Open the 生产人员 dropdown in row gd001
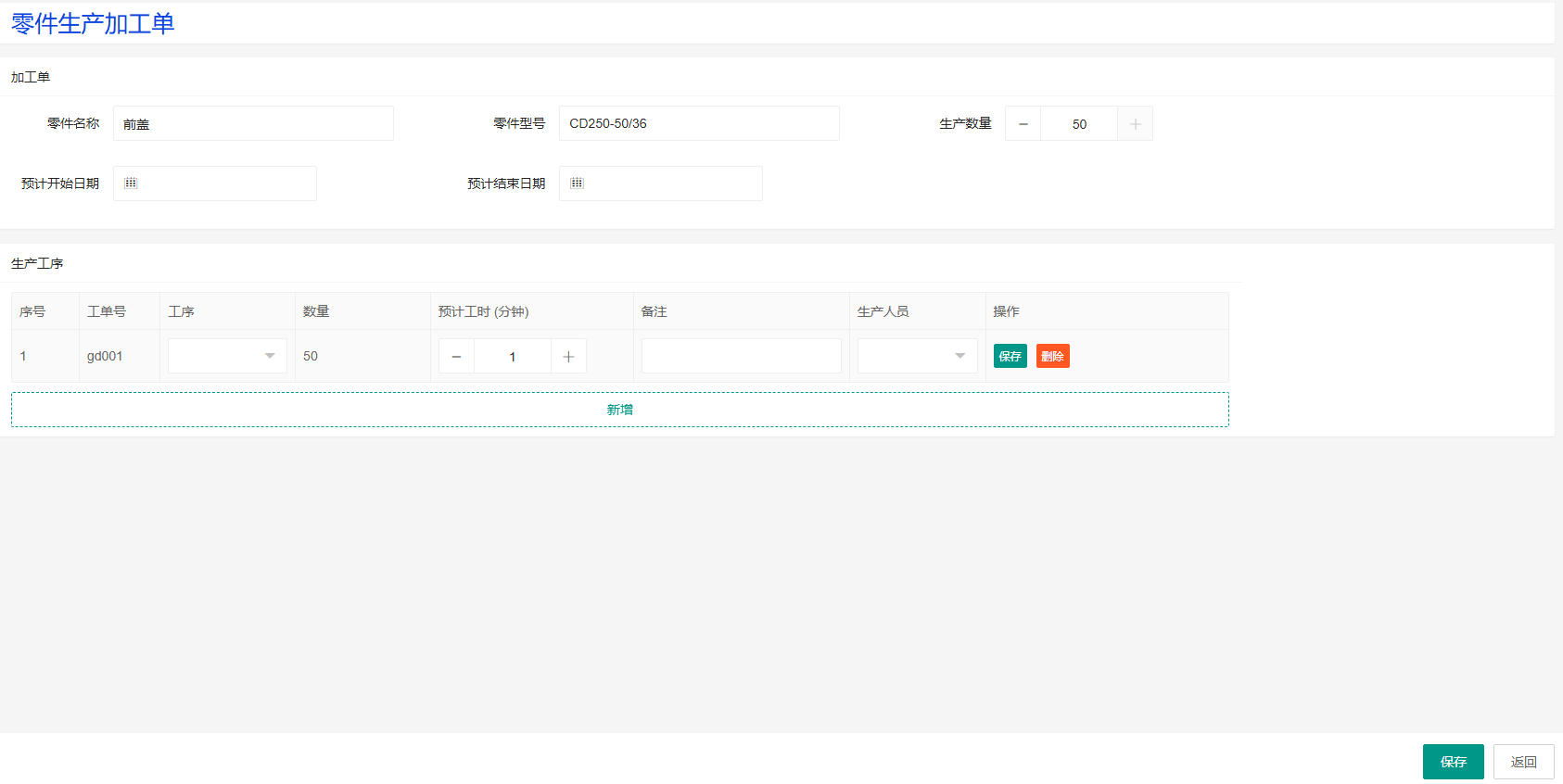The width and height of the screenshot is (1563, 784). click(x=918, y=356)
